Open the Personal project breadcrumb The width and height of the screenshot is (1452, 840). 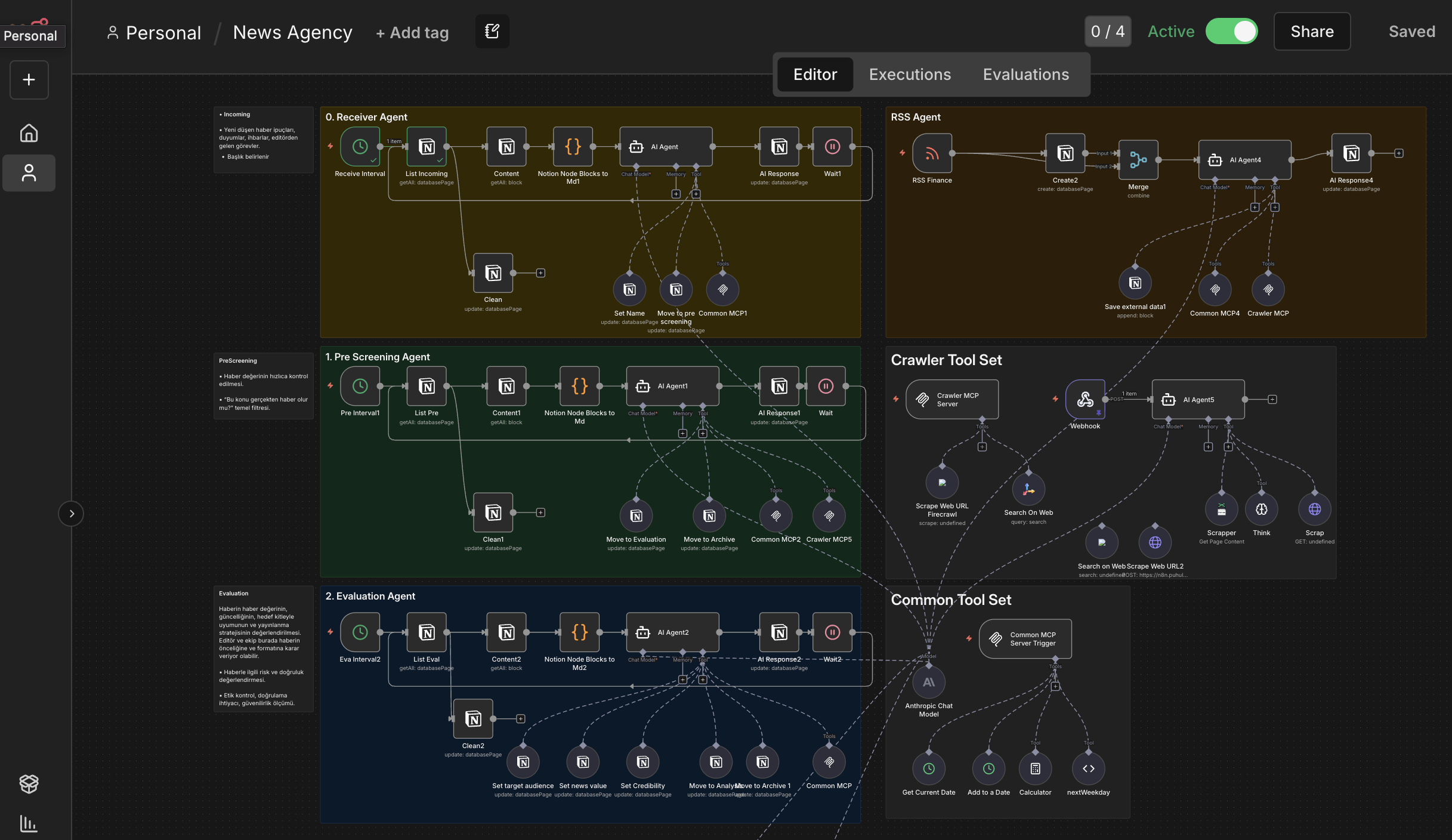point(163,33)
